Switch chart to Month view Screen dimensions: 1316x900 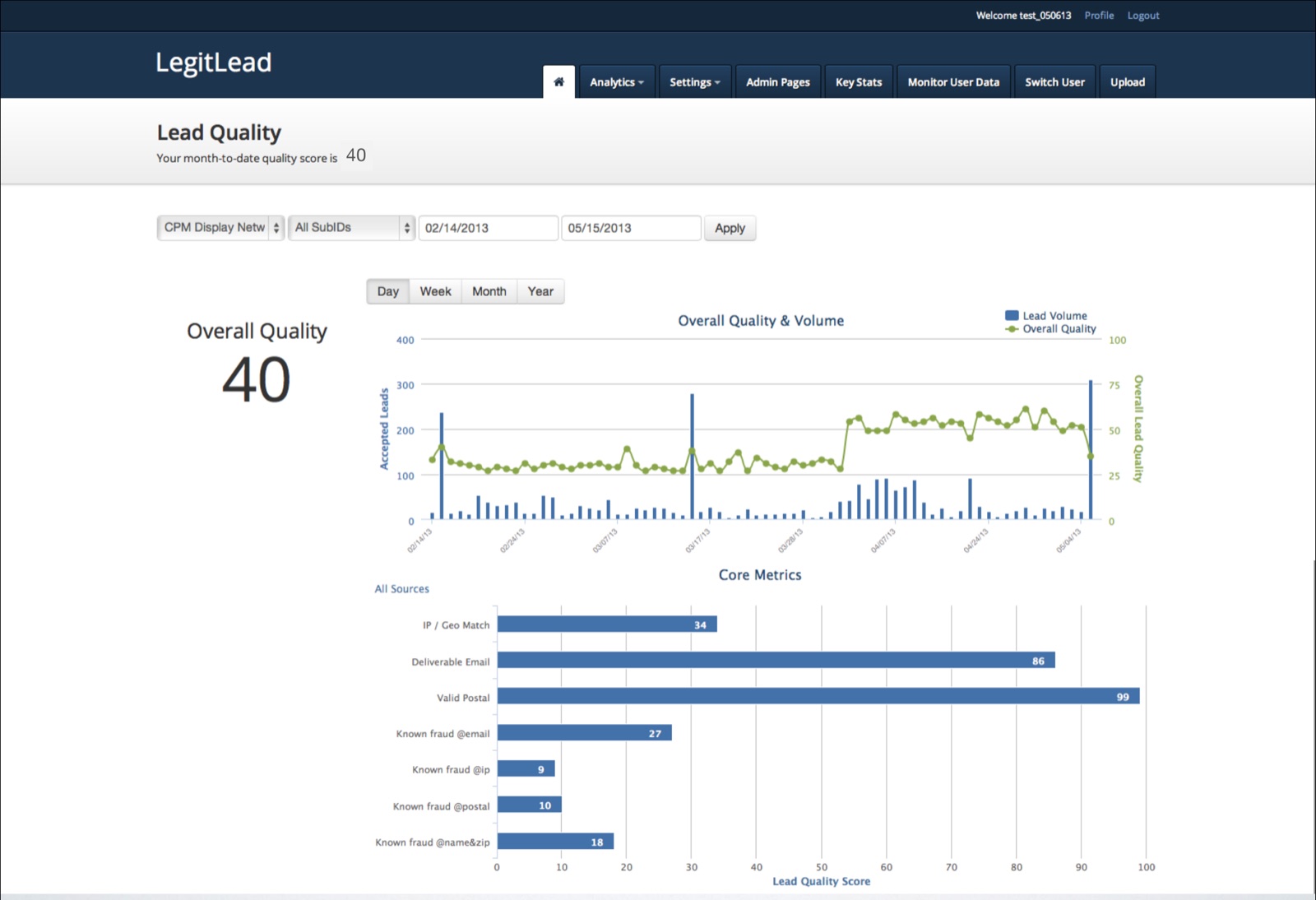489,291
